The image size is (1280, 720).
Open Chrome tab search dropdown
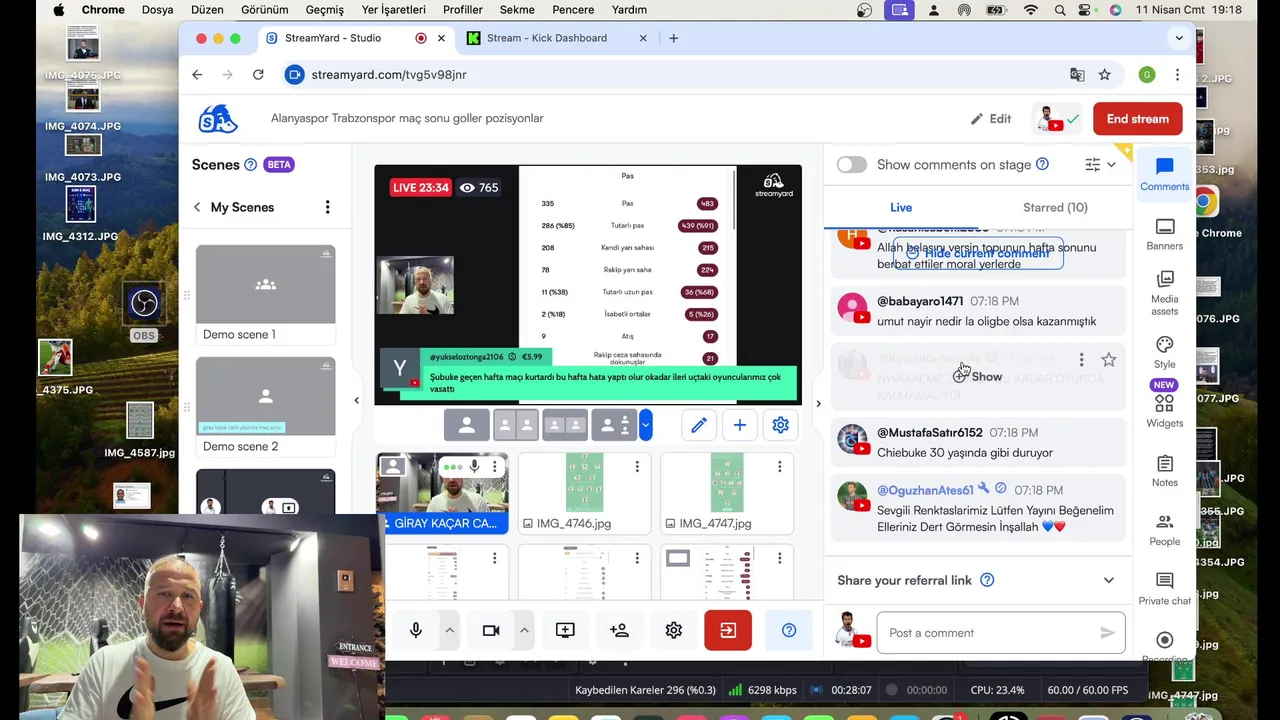pyautogui.click(x=1179, y=38)
